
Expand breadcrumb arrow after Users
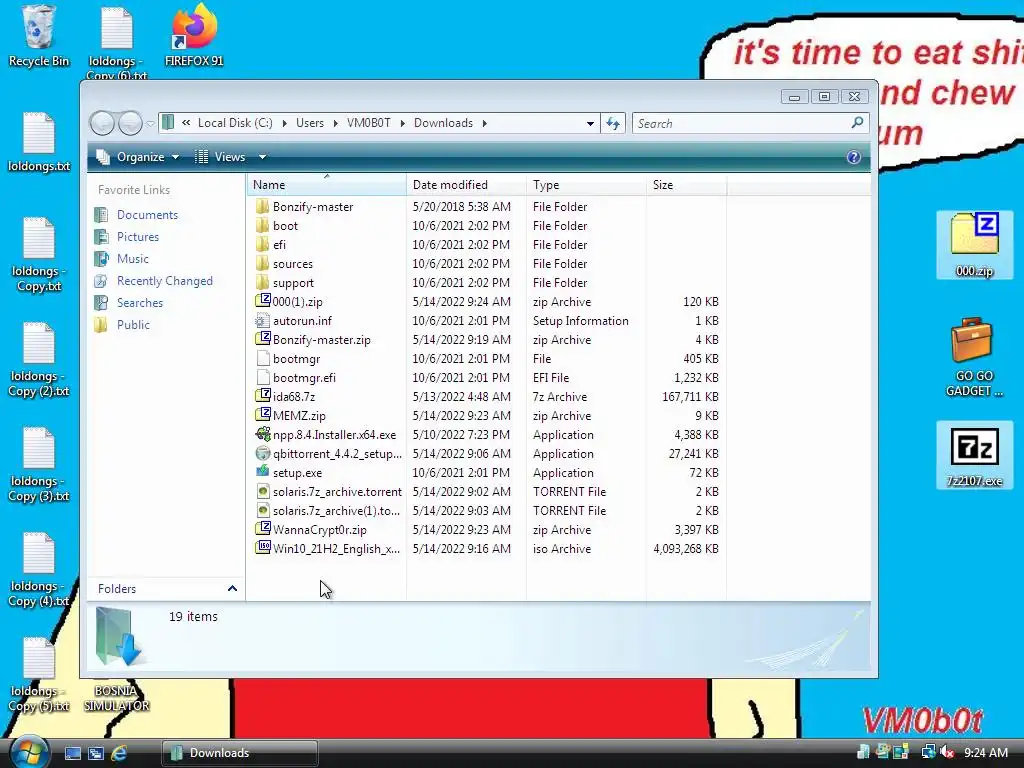click(x=335, y=123)
